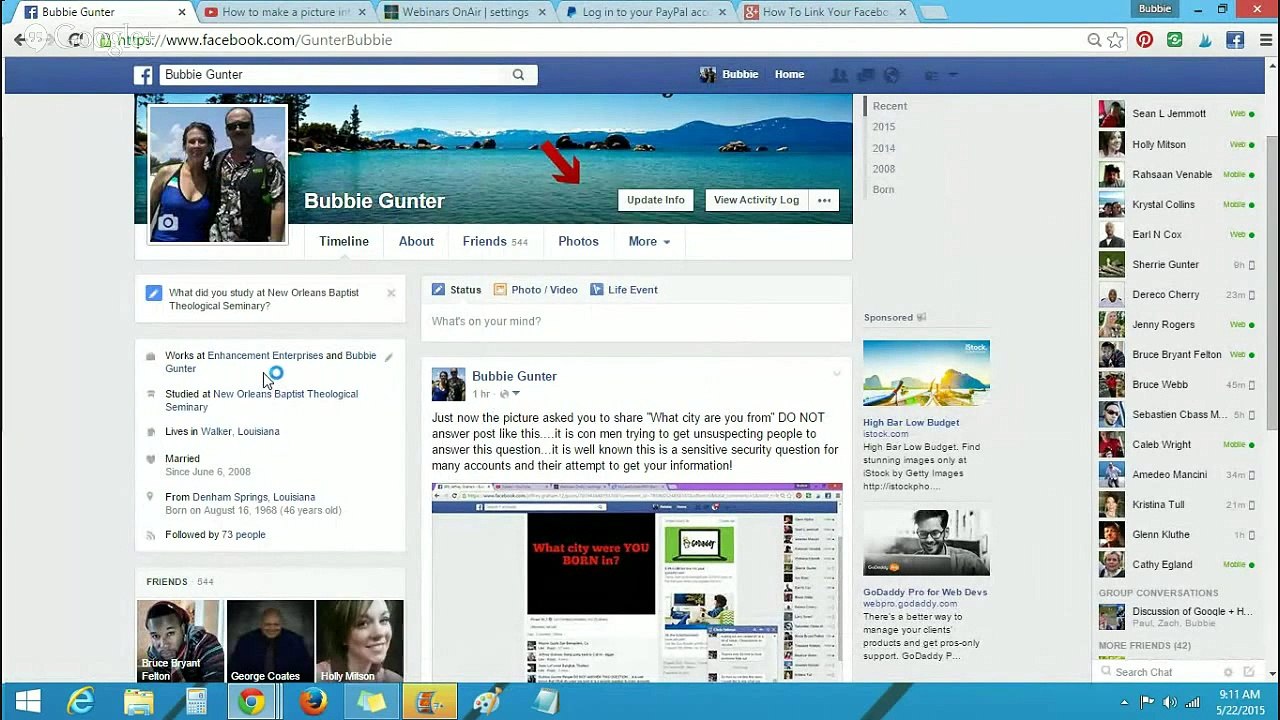Image resolution: width=1280 pixels, height=720 pixels.
Task: Open the three-dots menu beside View Activity Log
Action: pos(824,200)
